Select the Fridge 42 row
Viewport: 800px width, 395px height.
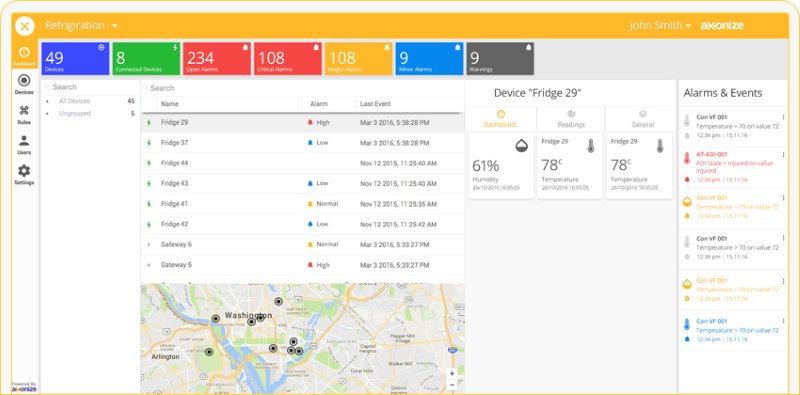[x=303, y=225]
